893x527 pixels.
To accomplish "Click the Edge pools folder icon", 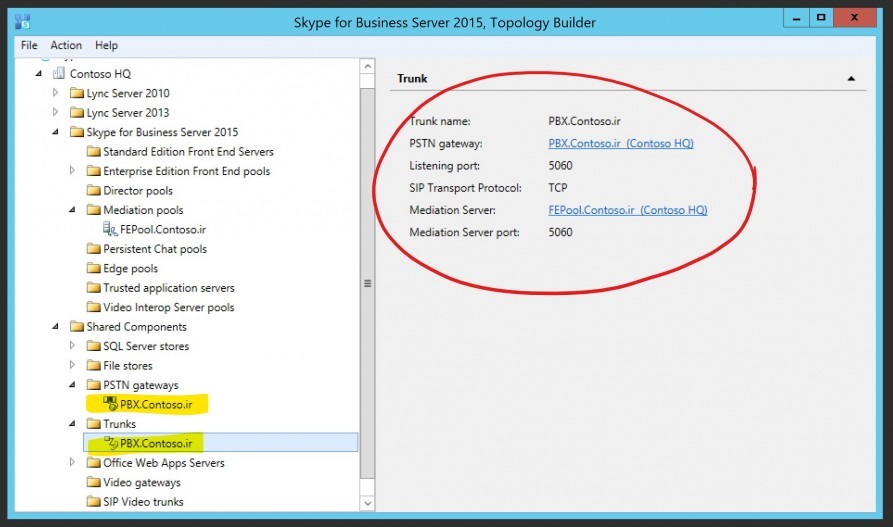I will coord(93,268).
